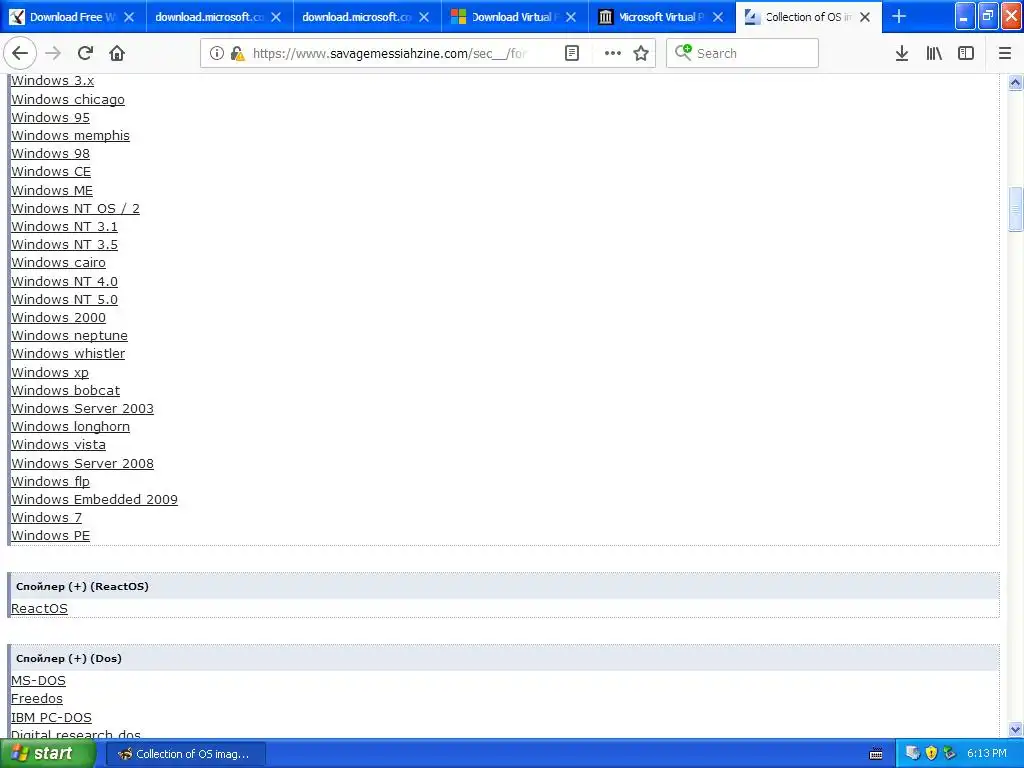Viewport: 1024px width, 768px height.
Task: Open the Windows 95 link
Action: pyautogui.click(x=50, y=118)
